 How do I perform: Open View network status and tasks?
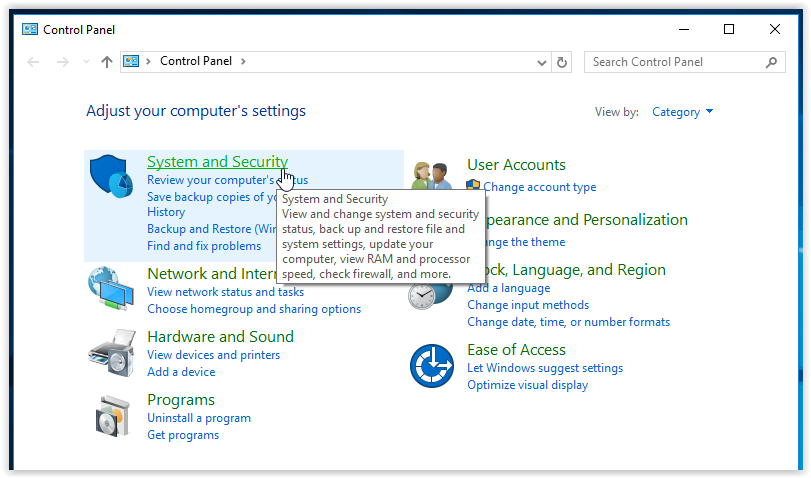(226, 292)
